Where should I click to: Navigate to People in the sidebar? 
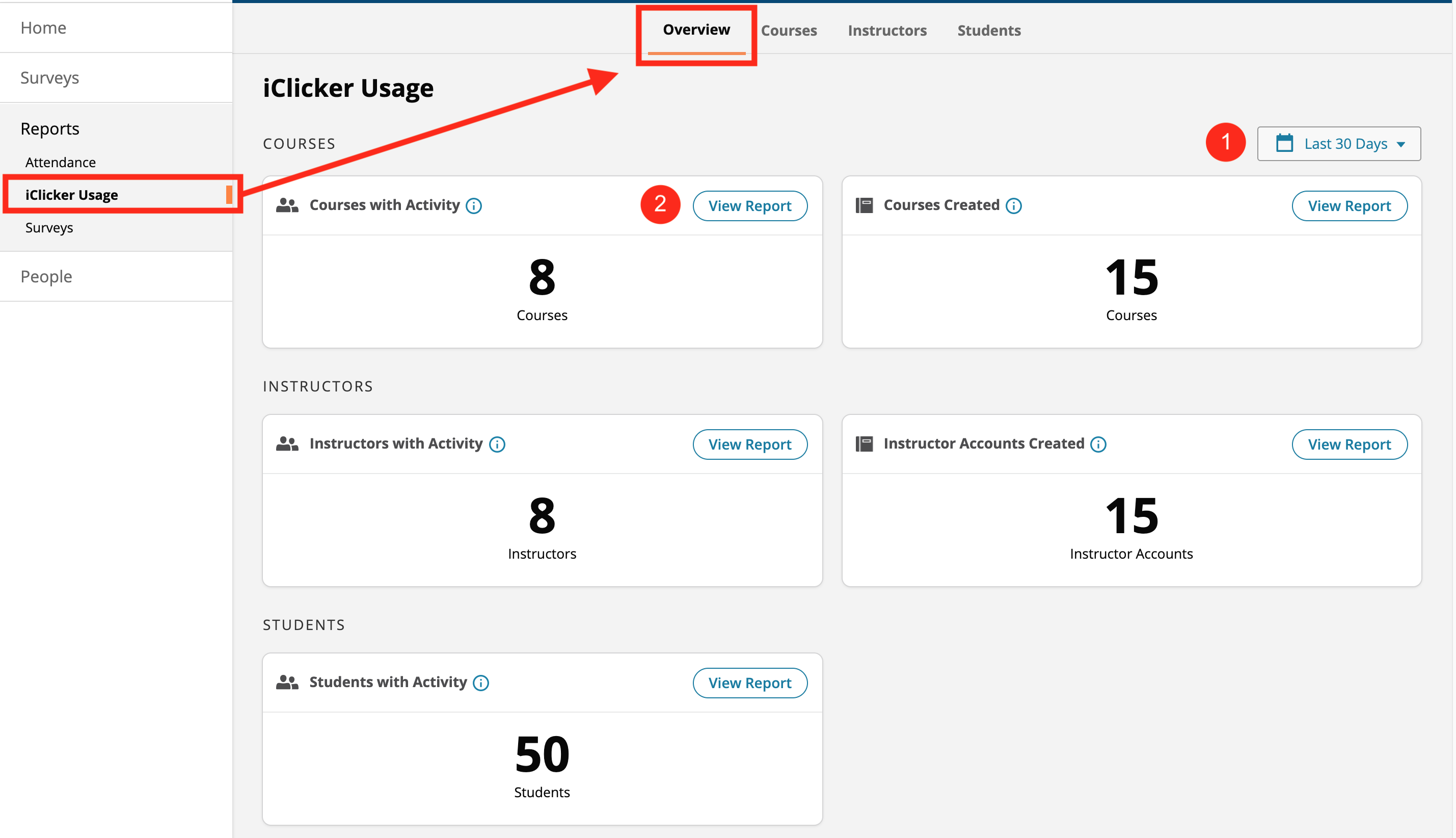(x=46, y=276)
